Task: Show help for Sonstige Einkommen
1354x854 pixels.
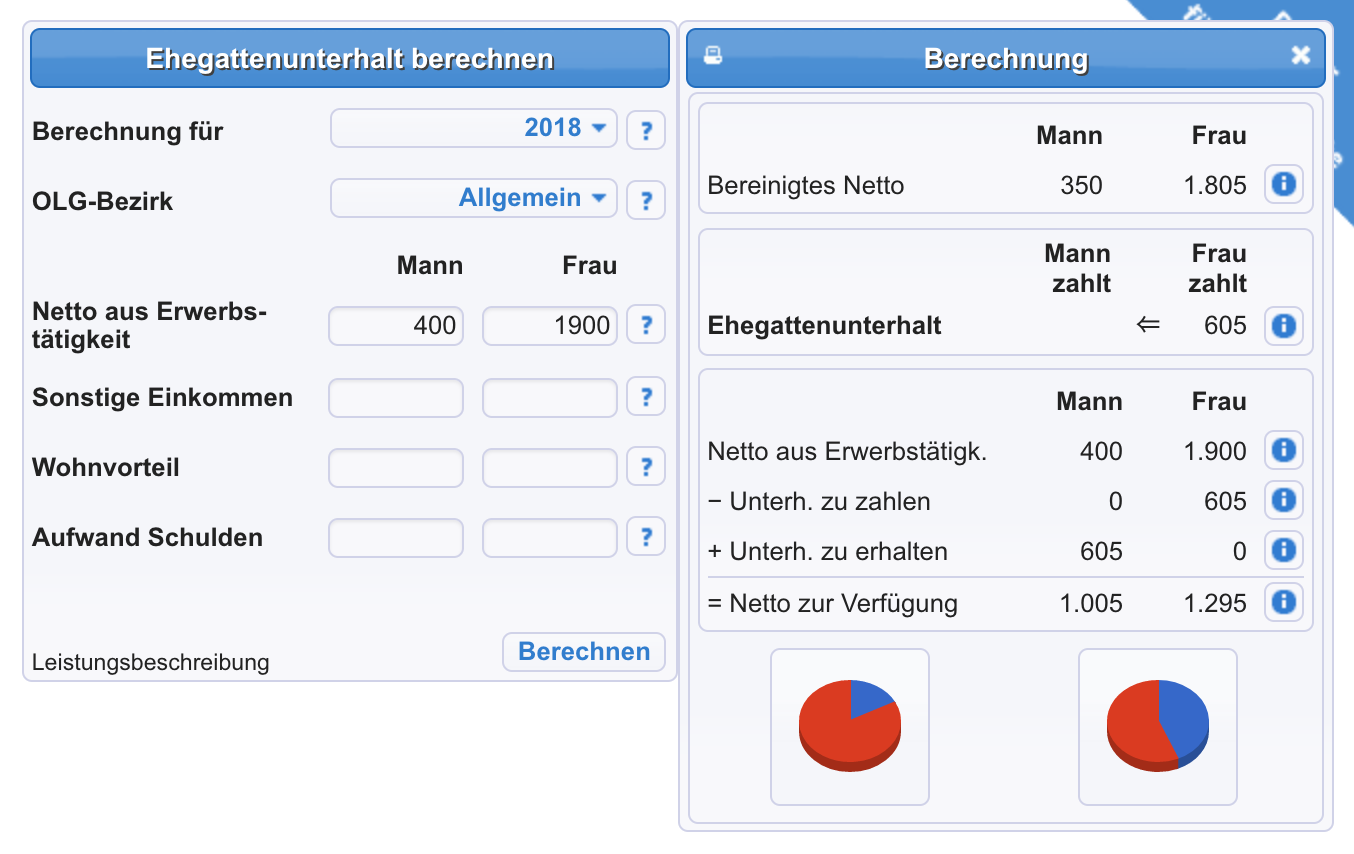Action: coord(646,397)
